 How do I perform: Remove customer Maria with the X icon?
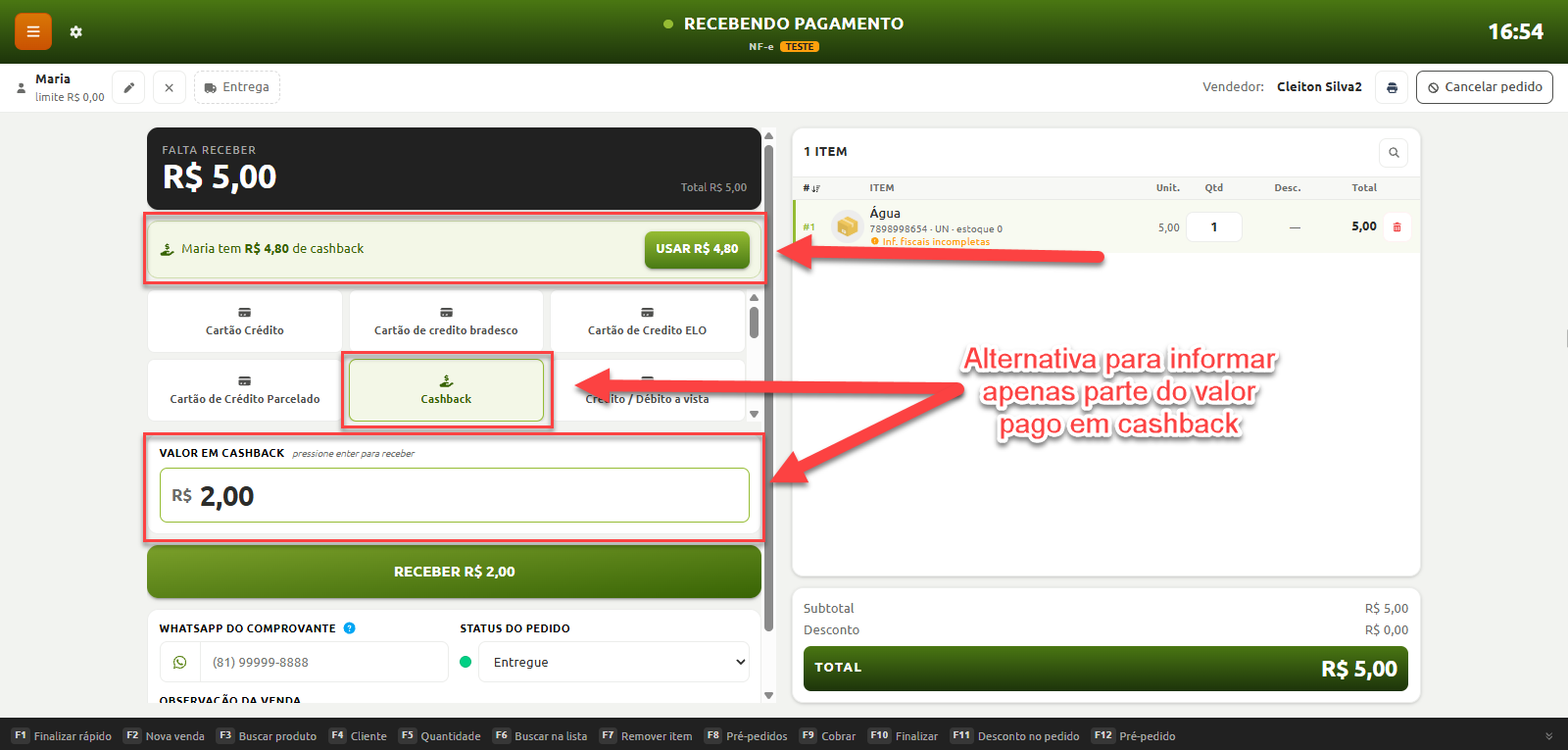pyautogui.click(x=169, y=87)
